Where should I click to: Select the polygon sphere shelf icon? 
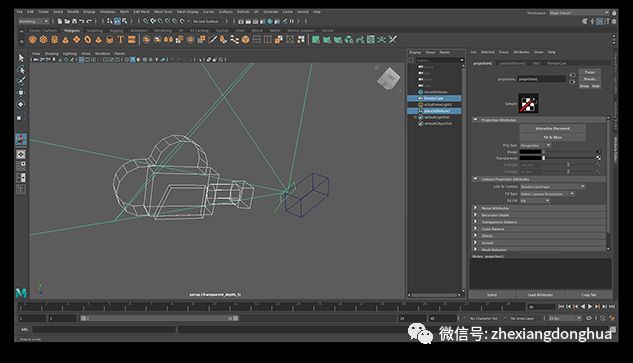(32, 40)
